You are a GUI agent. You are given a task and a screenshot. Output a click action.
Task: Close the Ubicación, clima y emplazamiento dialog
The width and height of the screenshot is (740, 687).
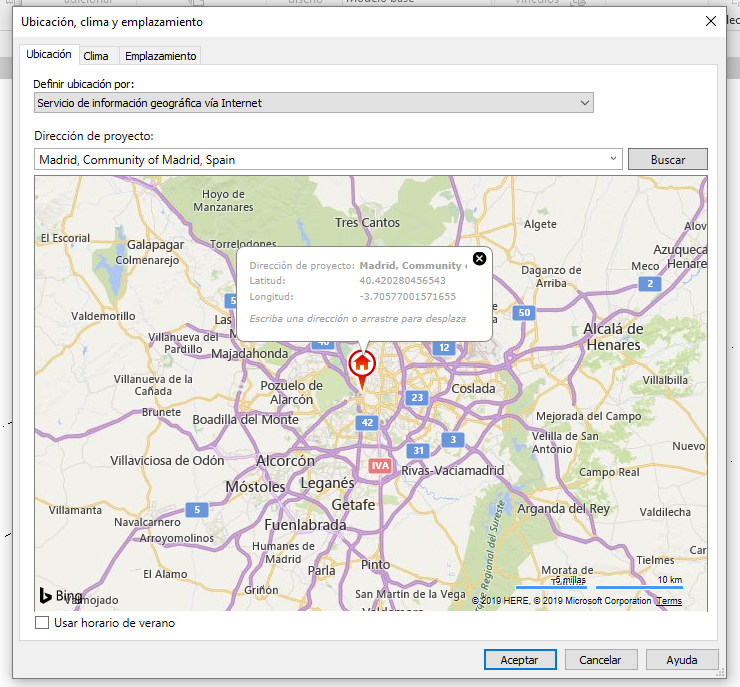click(711, 21)
